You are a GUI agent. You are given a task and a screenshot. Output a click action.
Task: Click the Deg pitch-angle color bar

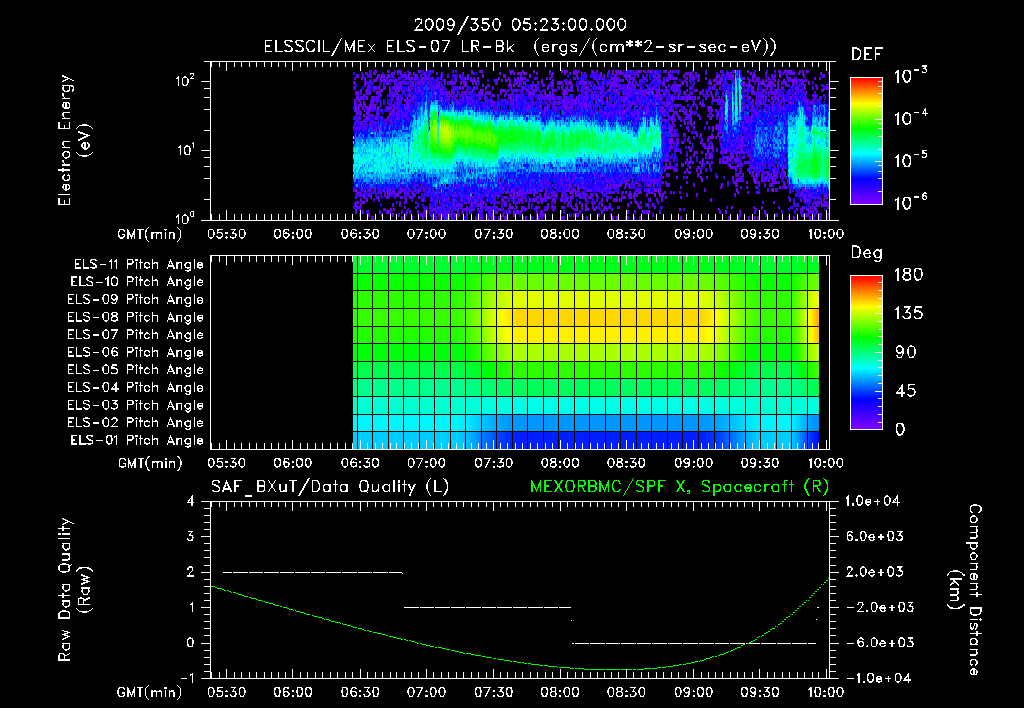point(866,353)
